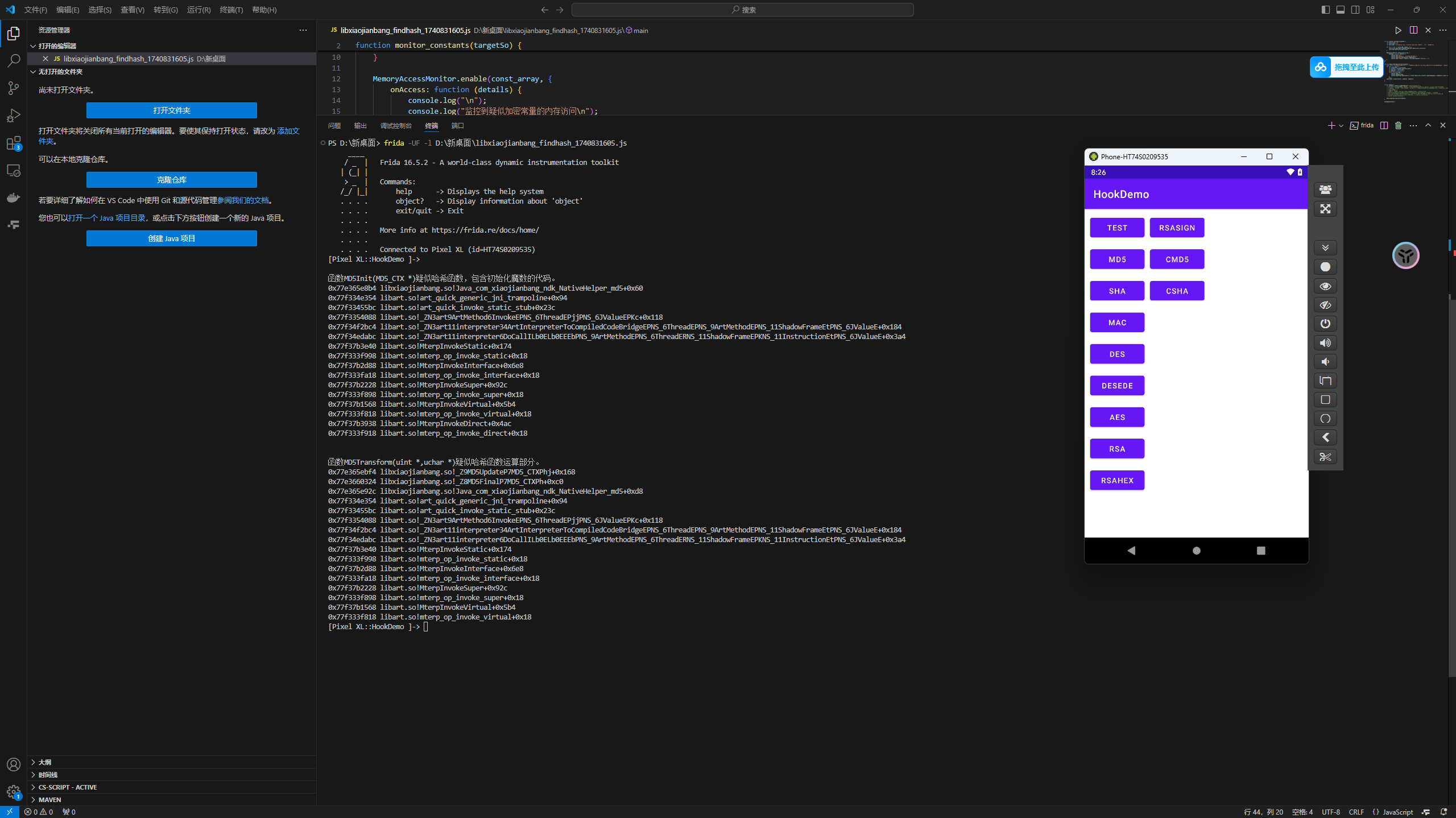
Task: Click the 打开文件夹 button
Action: point(171,110)
